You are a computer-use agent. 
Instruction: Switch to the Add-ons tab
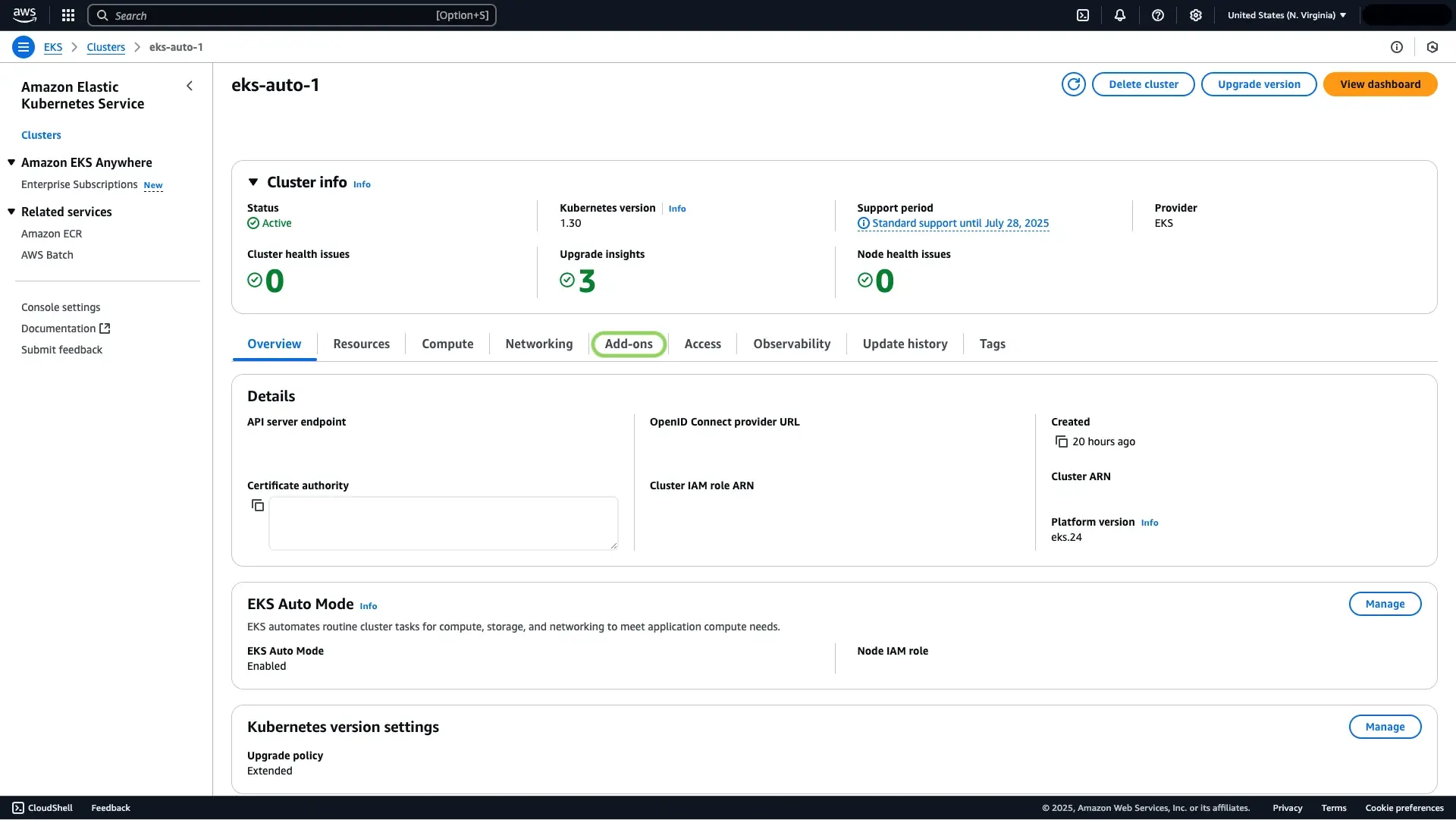[x=628, y=343]
